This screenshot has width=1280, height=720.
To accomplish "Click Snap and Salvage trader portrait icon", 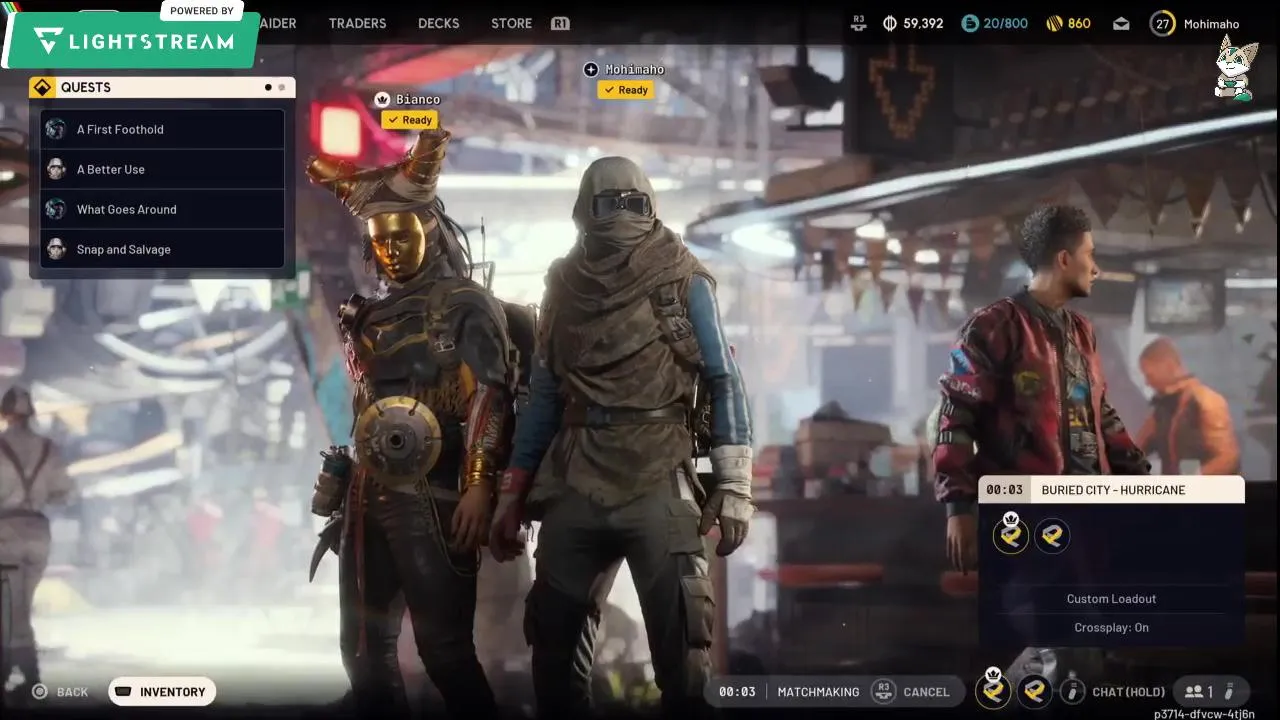I will pyautogui.click(x=56, y=249).
